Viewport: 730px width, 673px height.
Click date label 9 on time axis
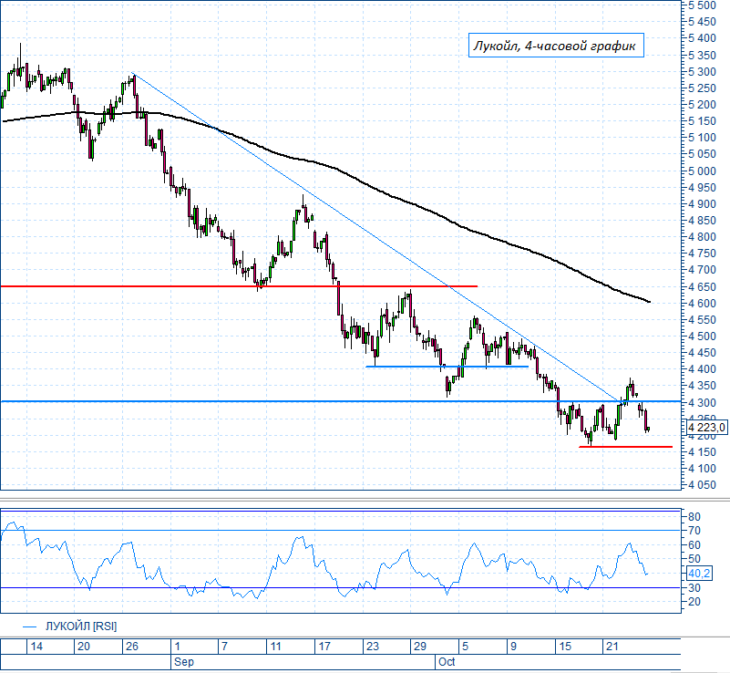(514, 646)
